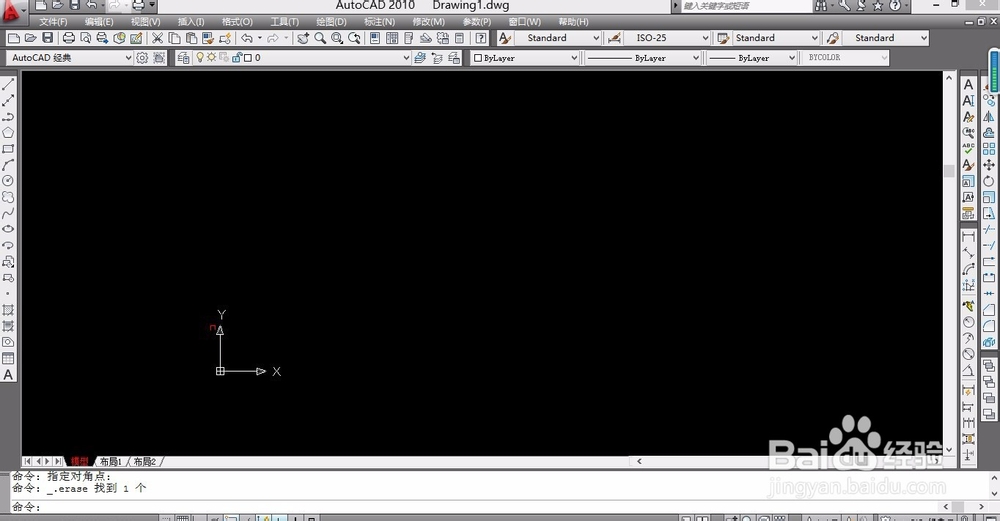
Task: Select the Revision cloud tool
Action: coord(8,197)
